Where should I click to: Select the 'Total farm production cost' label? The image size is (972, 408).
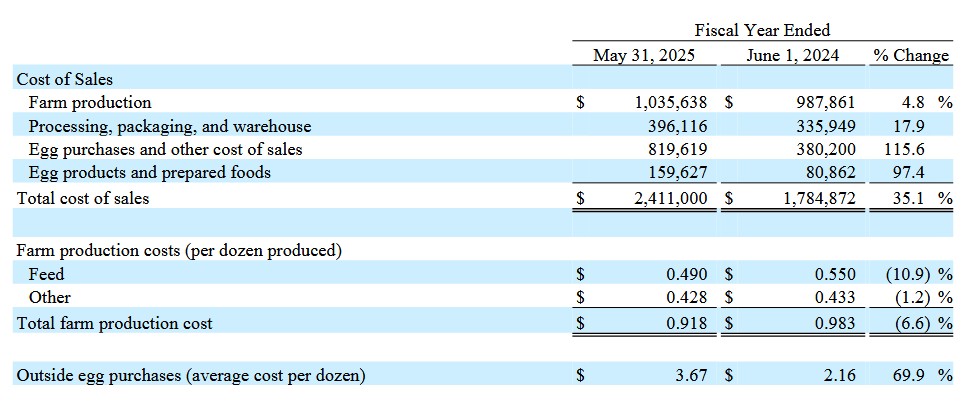[114, 323]
